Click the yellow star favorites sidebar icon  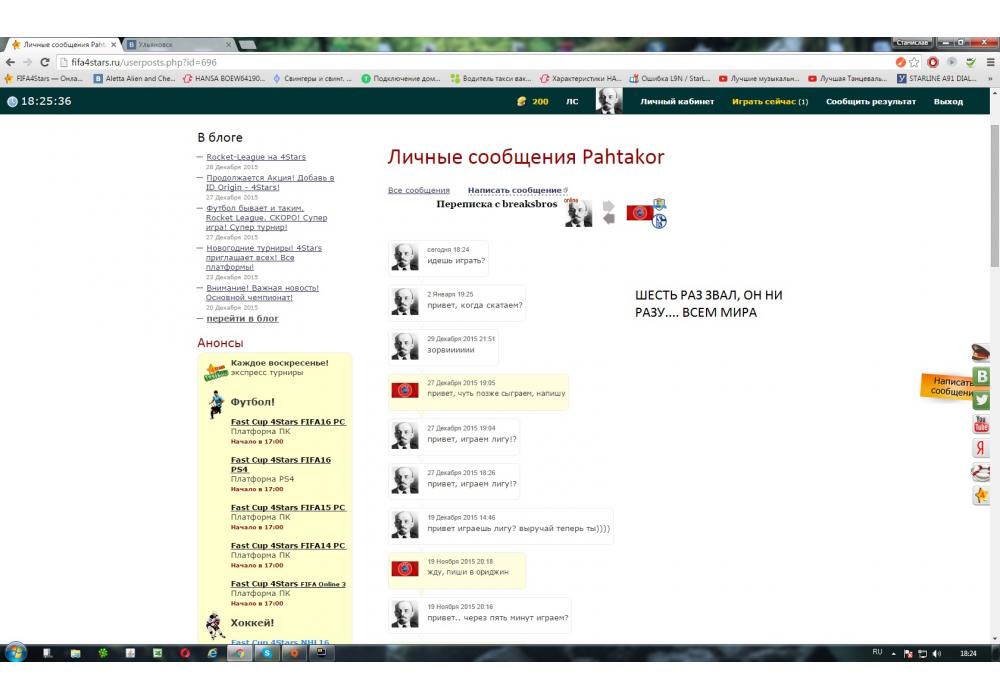[x=982, y=496]
